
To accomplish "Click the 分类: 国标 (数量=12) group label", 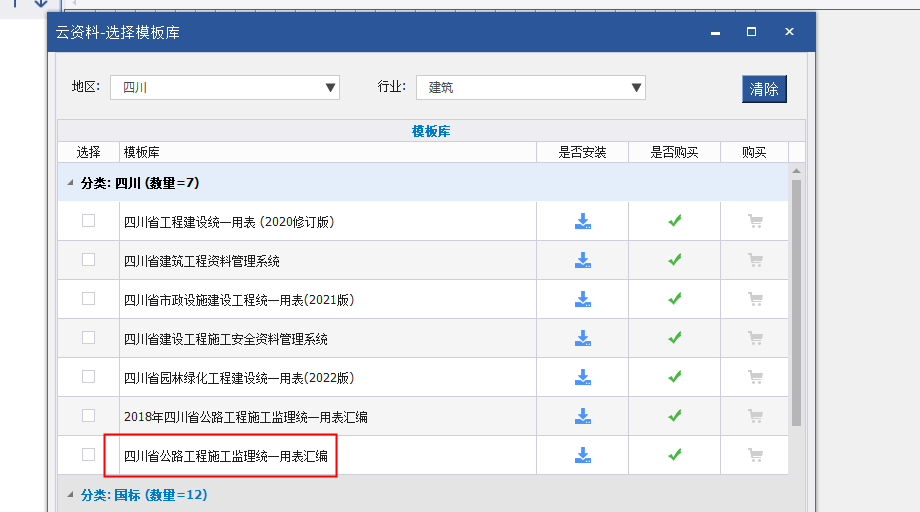I will coord(144,495).
